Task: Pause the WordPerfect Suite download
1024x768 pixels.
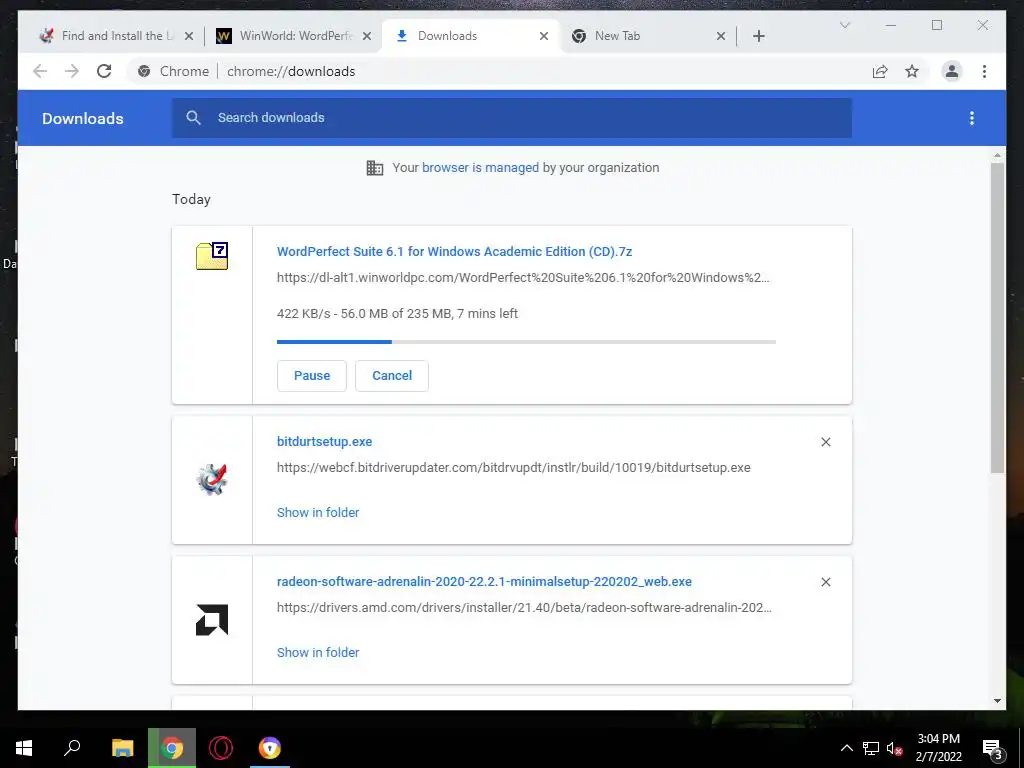Action: click(312, 376)
